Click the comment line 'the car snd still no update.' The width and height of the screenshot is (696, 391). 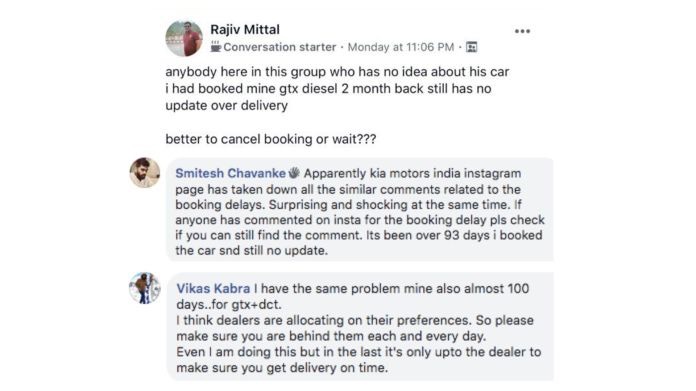pos(252,251)
